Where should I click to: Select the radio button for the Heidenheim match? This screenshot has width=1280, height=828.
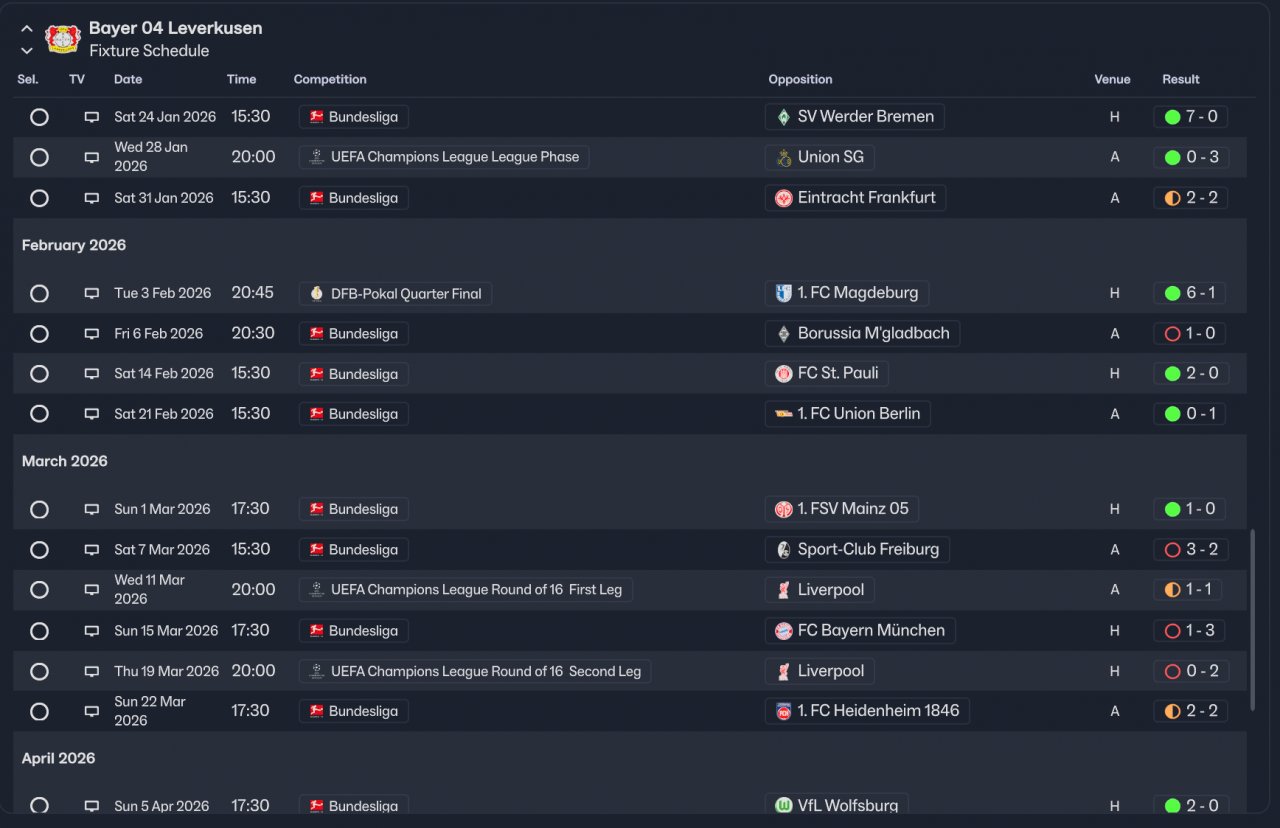(x=39, y=712)
